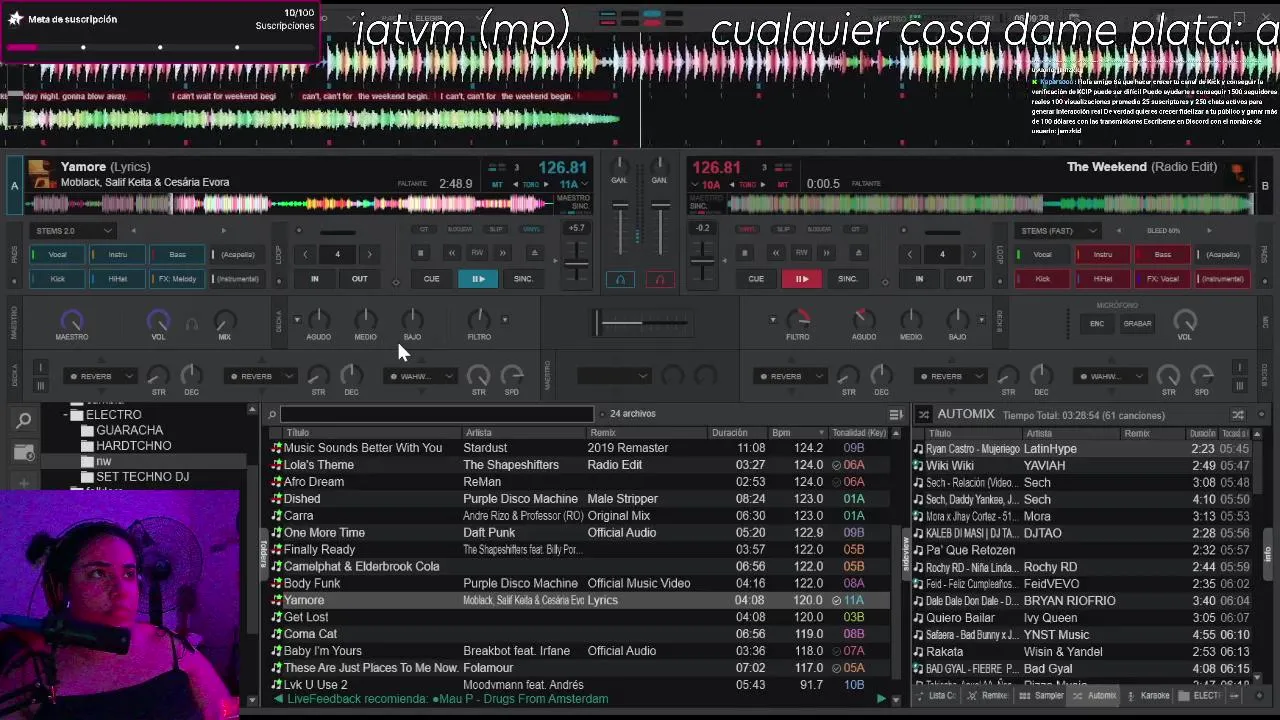The height and width of the screenshot is (720, 1280).
Task: Click deck A CUE button
Action: (431, 279)
